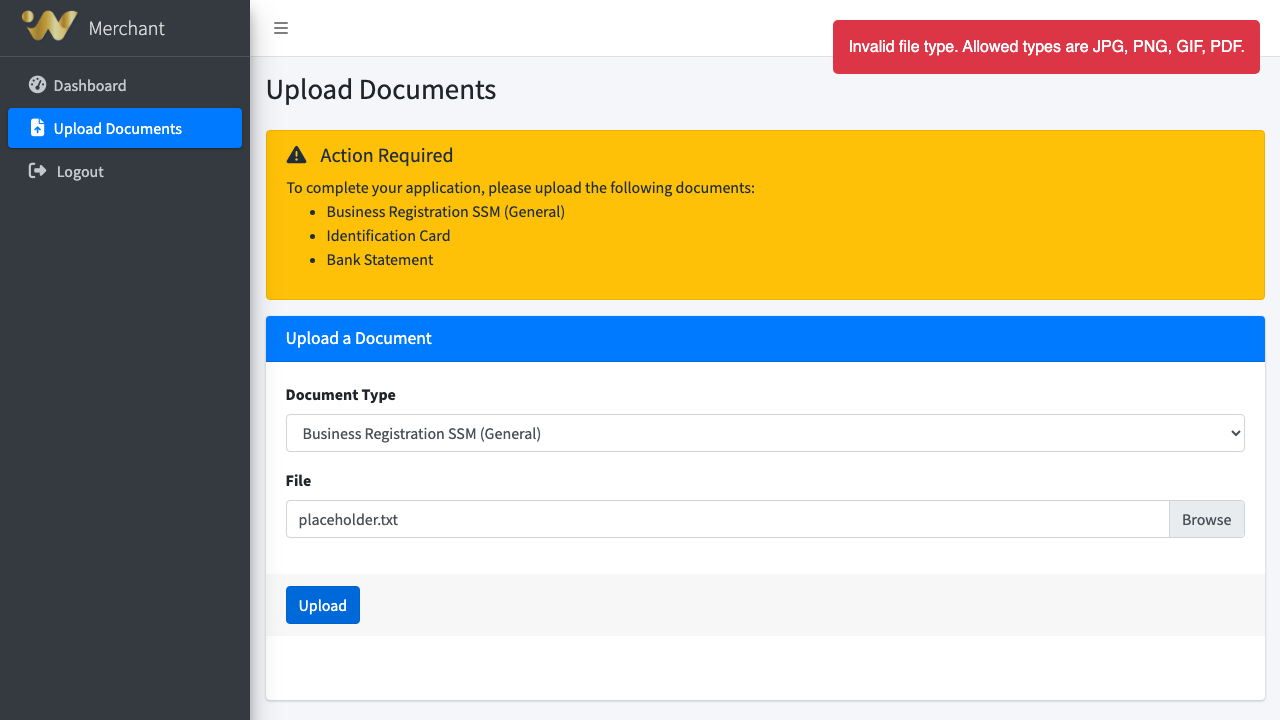Click the Merchant brand text
Image resolution: width=1280 pixels, height=720 pixels.
click(x=127, y=28)
